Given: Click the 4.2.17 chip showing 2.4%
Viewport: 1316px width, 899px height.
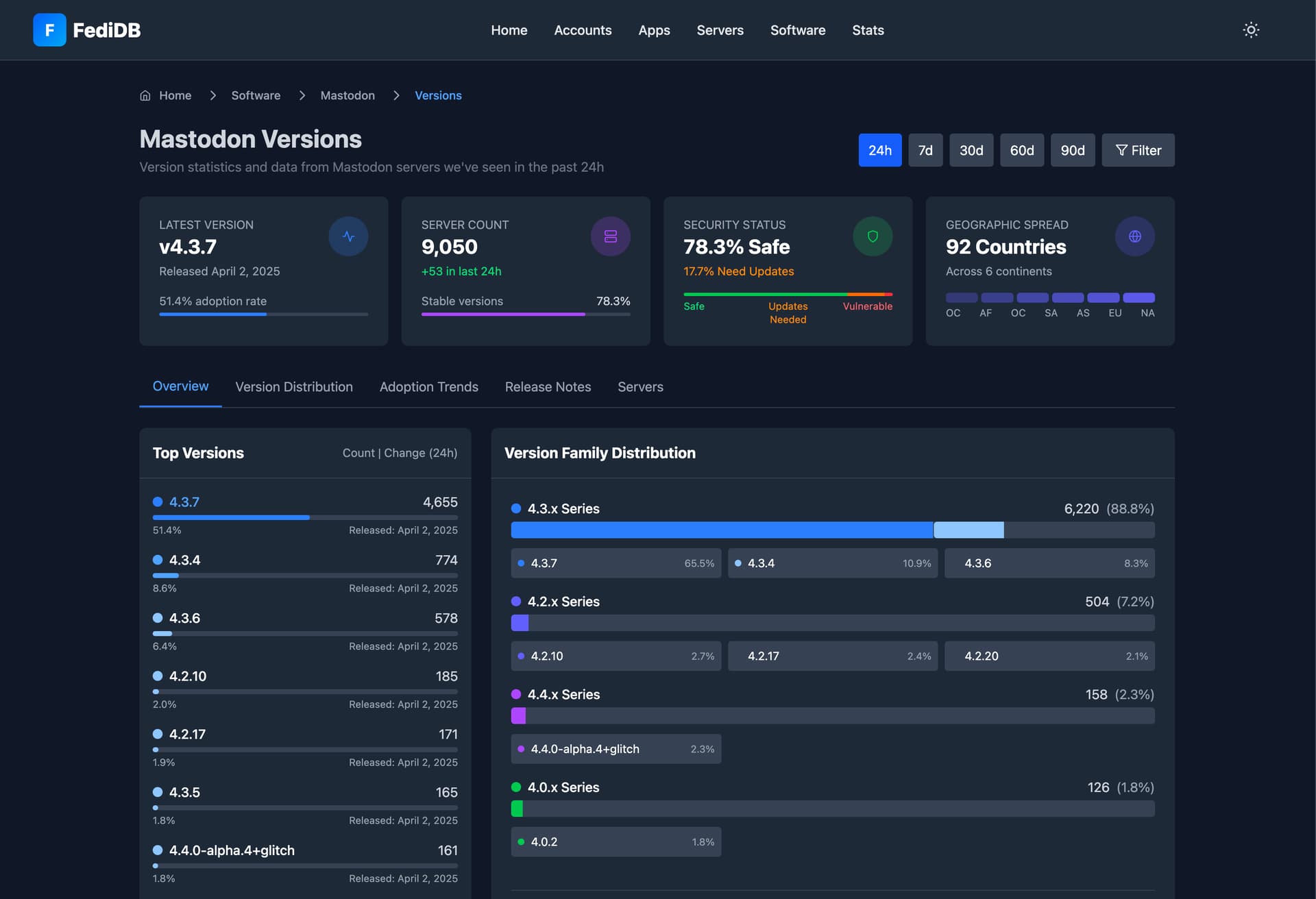Looking at the screenshot, I should coord(833,656).
